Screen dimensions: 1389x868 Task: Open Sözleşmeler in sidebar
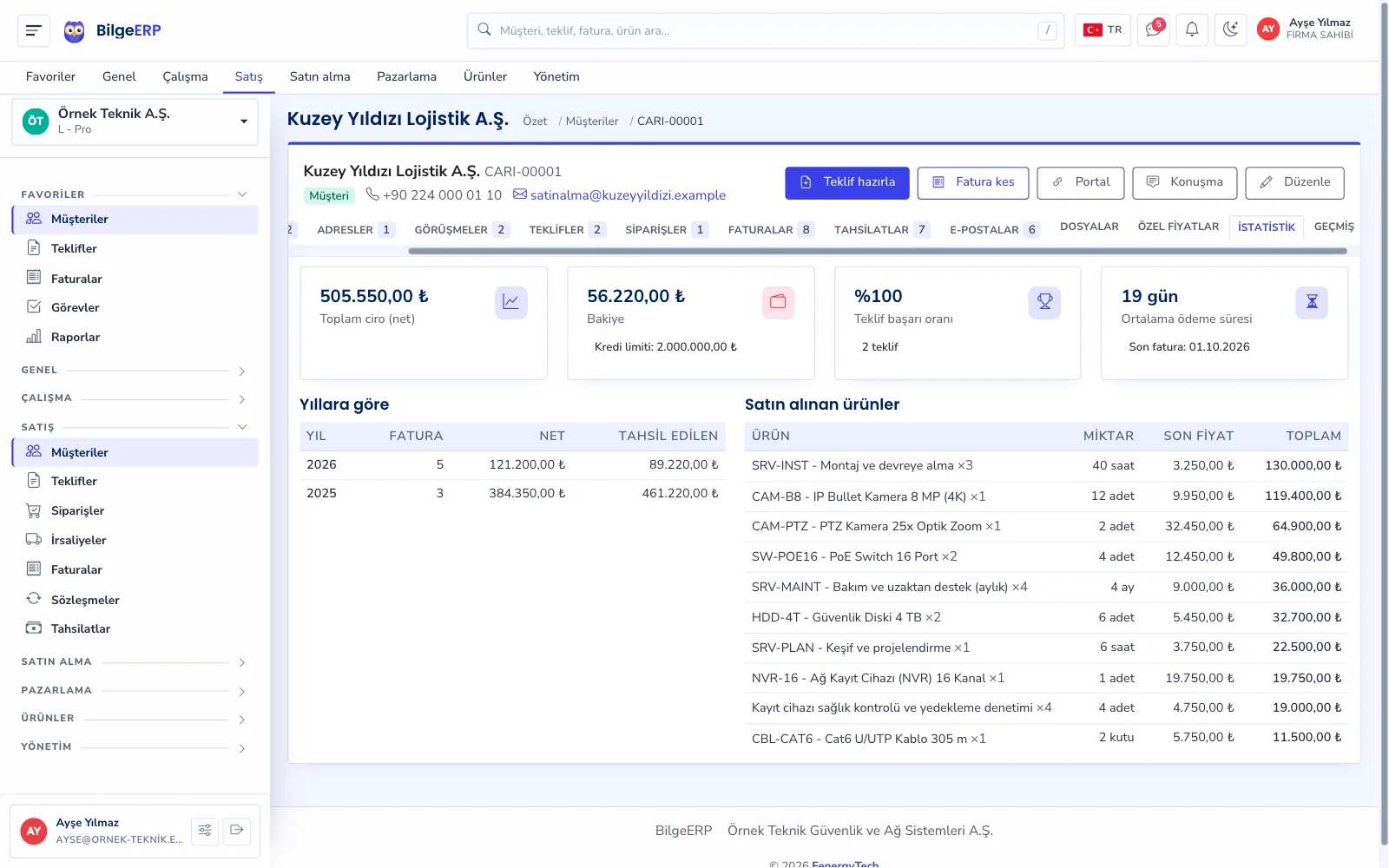[x=135, y=600]
